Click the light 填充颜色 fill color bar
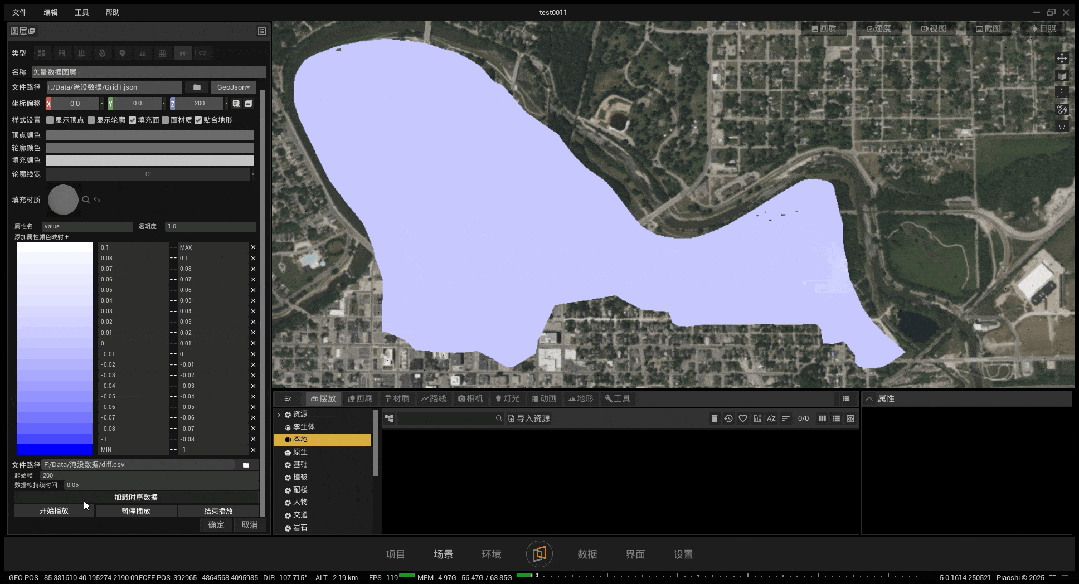 (x=150, y=160)
